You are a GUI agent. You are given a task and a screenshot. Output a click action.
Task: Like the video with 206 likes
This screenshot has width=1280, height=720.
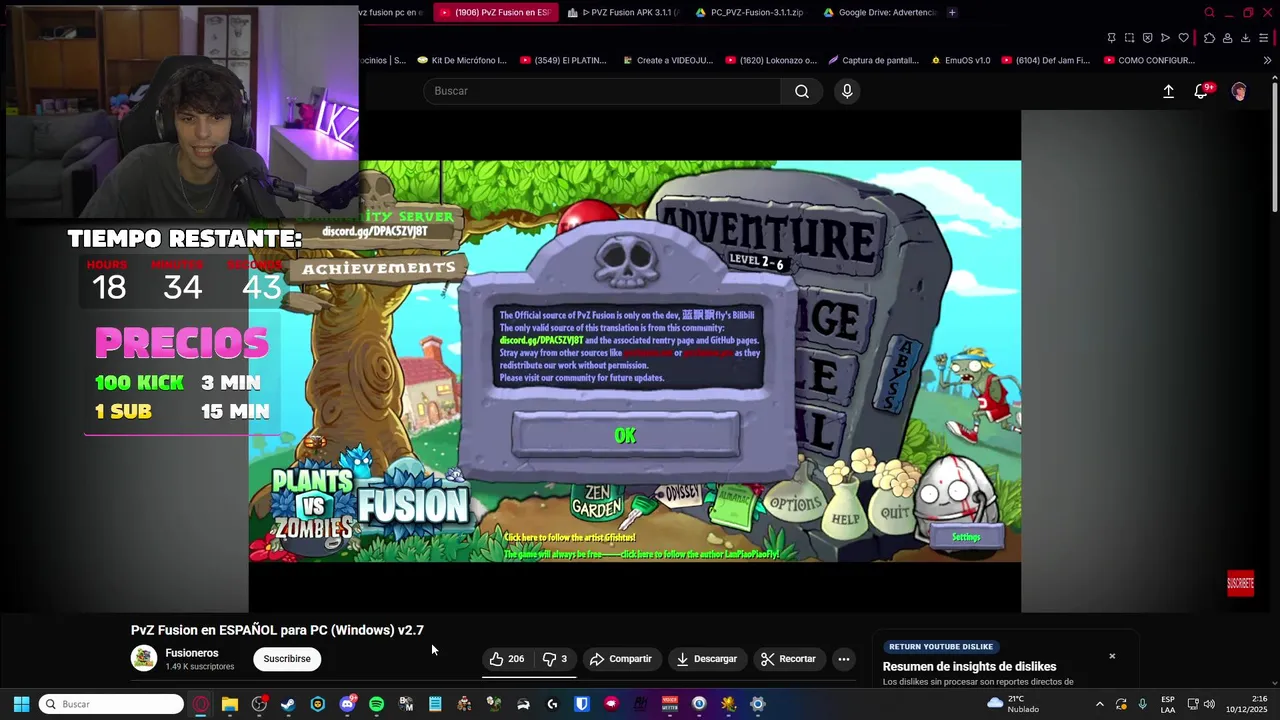[x=507, y=659]
